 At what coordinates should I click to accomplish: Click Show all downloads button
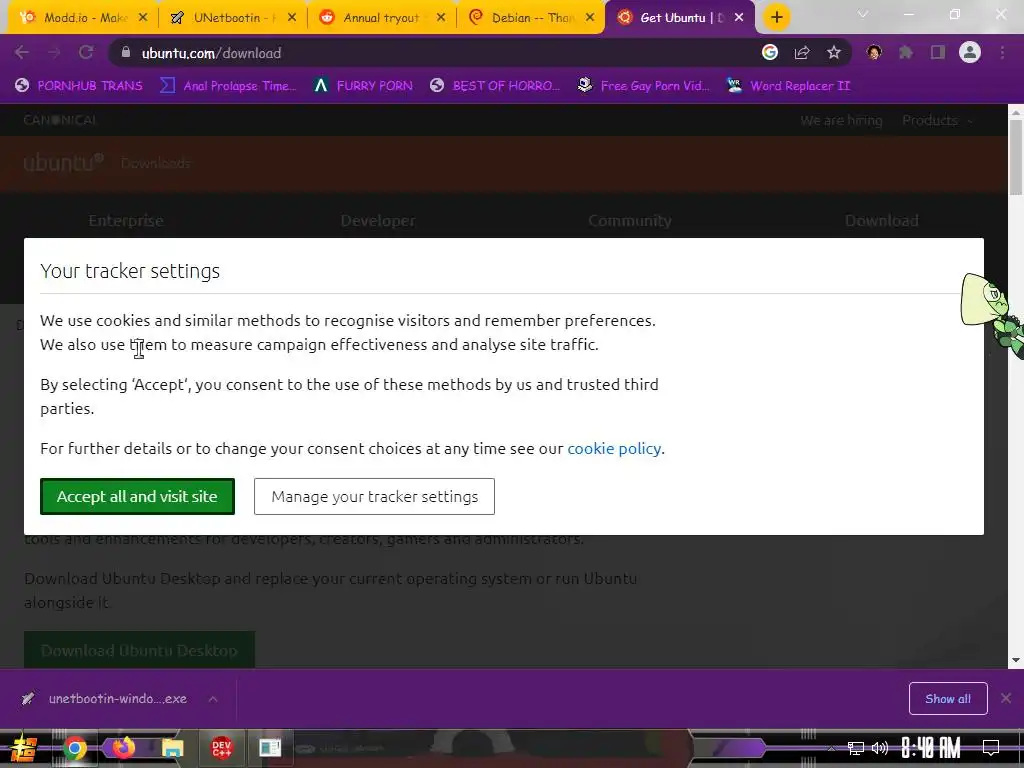tap(948, 699)
